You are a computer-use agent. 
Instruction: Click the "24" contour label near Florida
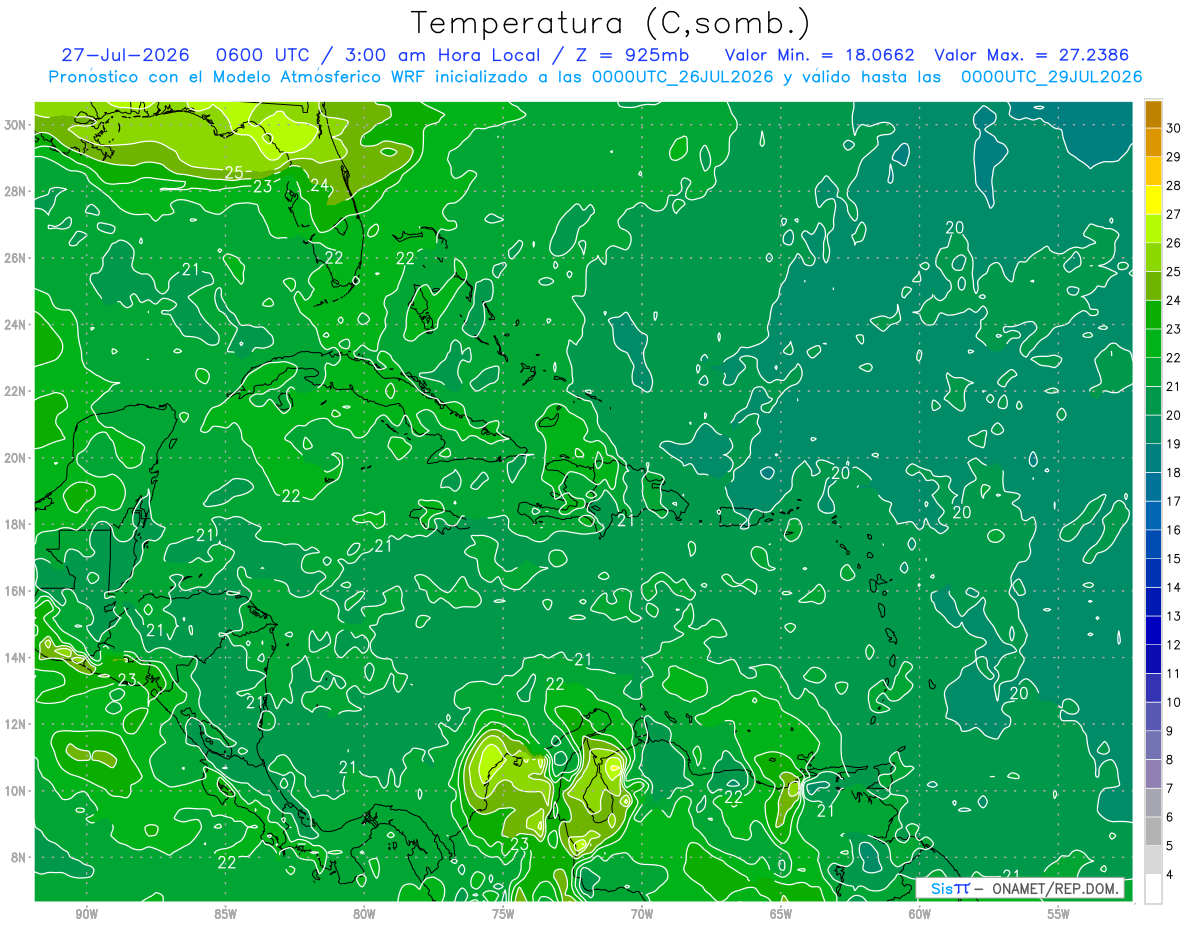coord(320,185)
